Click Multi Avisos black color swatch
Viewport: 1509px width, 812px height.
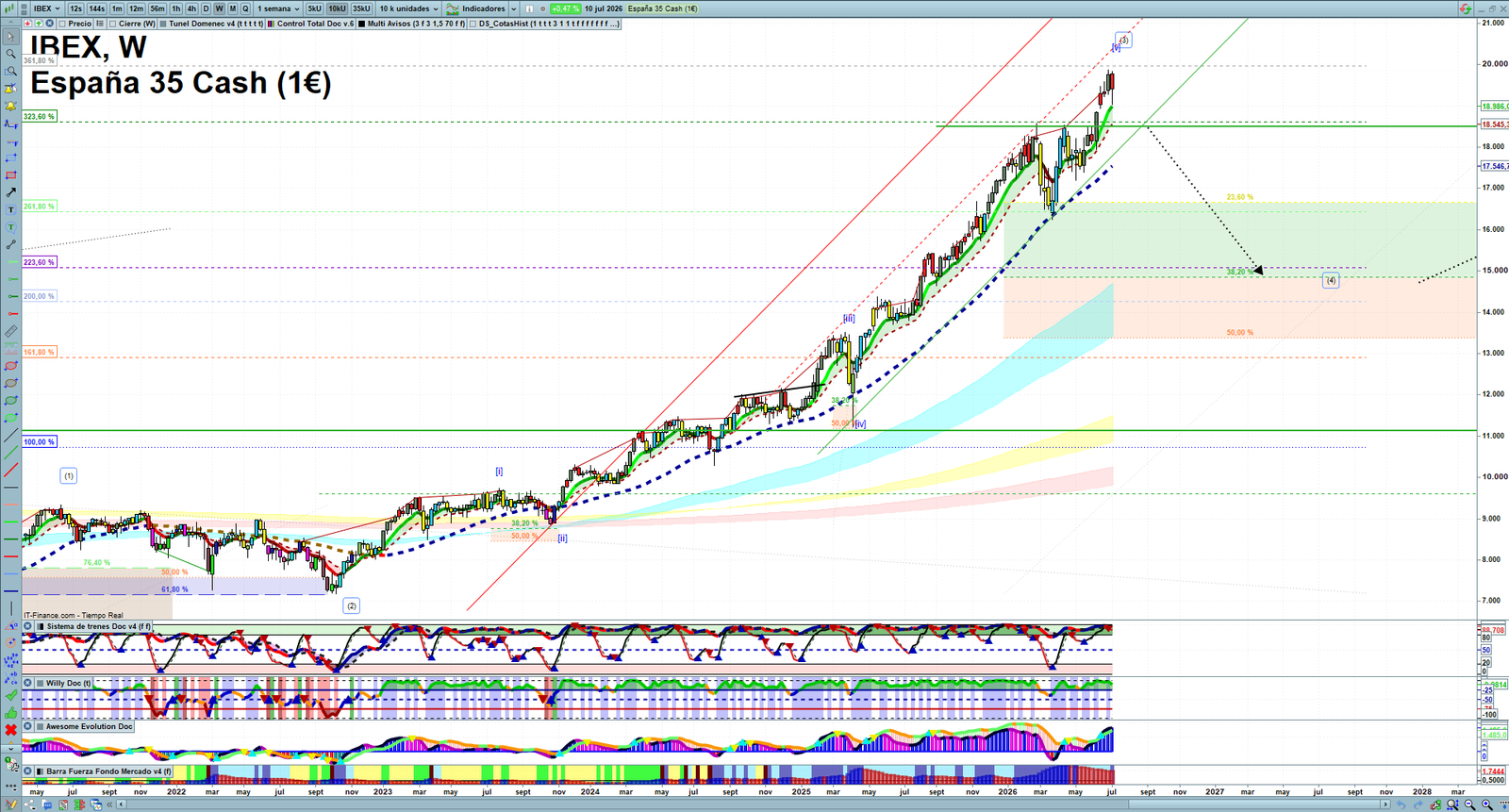pyautogui.click(x=362, y=24)
